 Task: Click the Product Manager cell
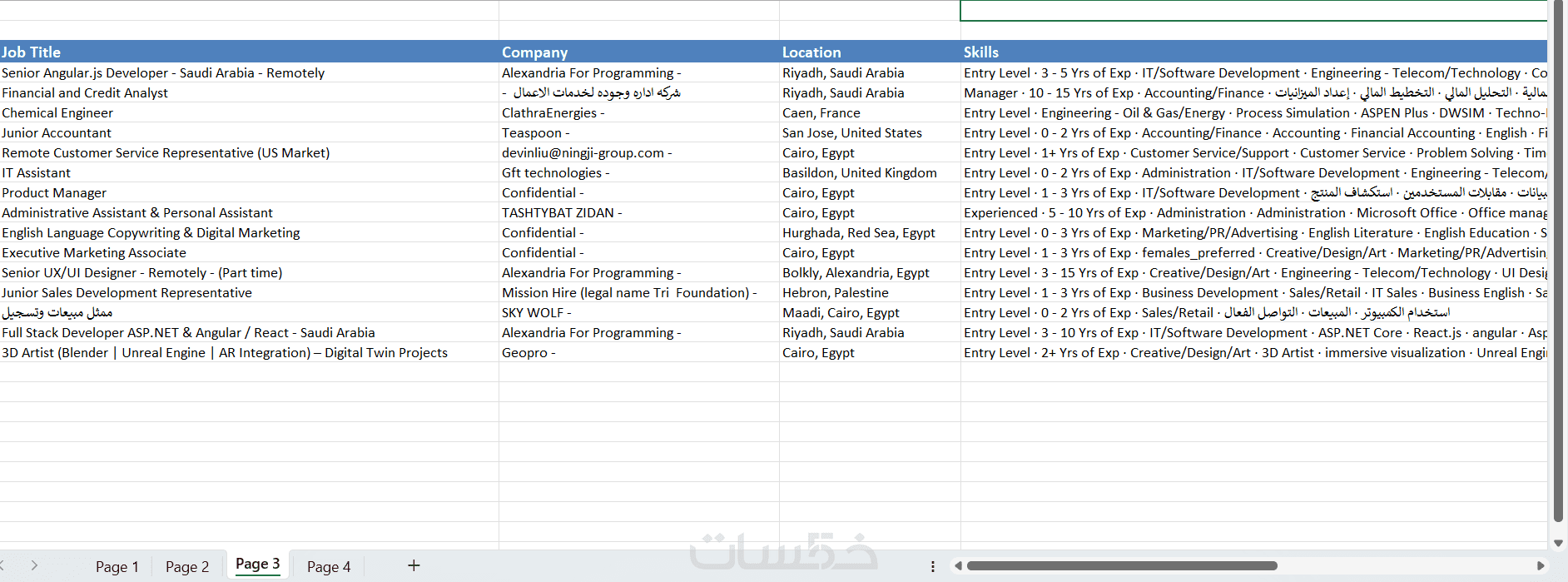point(249,192)
